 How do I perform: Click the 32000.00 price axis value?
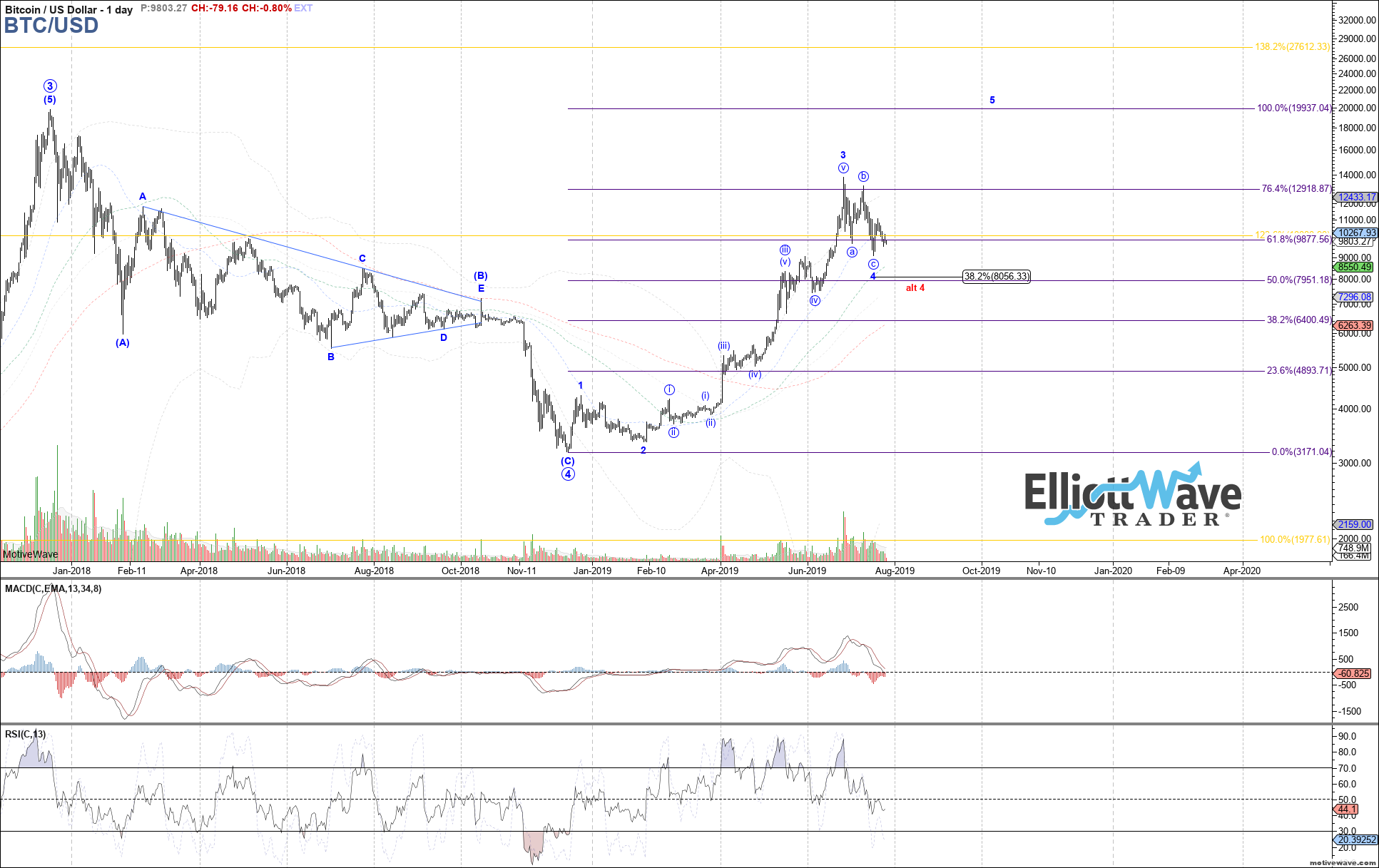pyautogui.click(x=1358, y=21)
